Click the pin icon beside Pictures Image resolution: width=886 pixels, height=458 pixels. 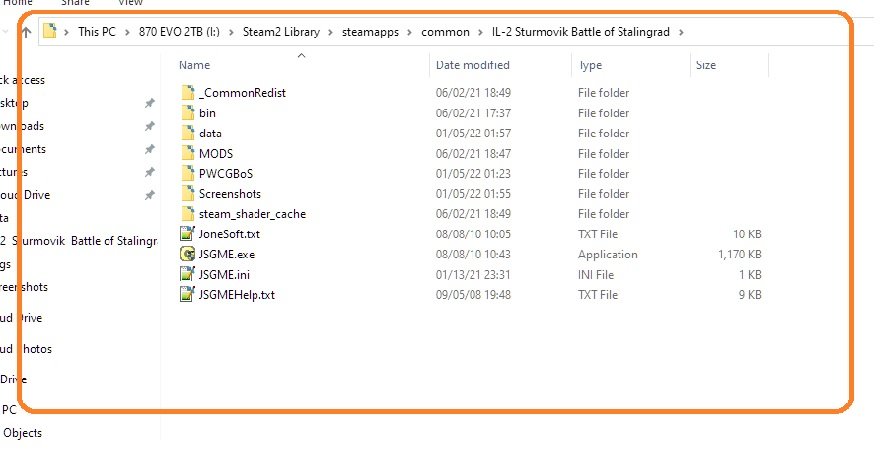(149, 172)
